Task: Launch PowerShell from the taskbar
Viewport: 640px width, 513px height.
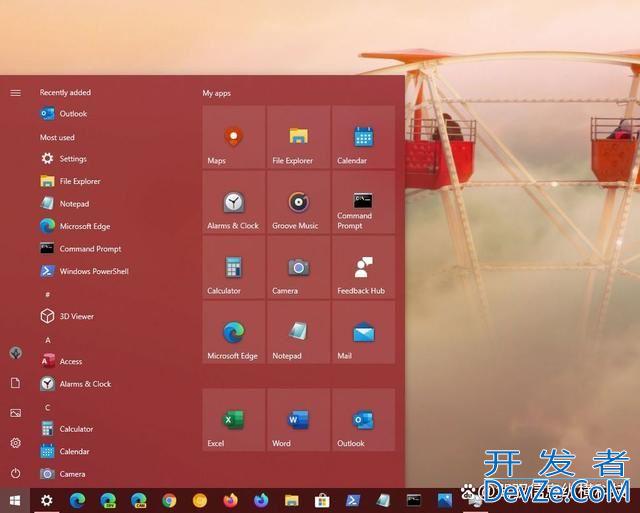Action: (353, 500)
